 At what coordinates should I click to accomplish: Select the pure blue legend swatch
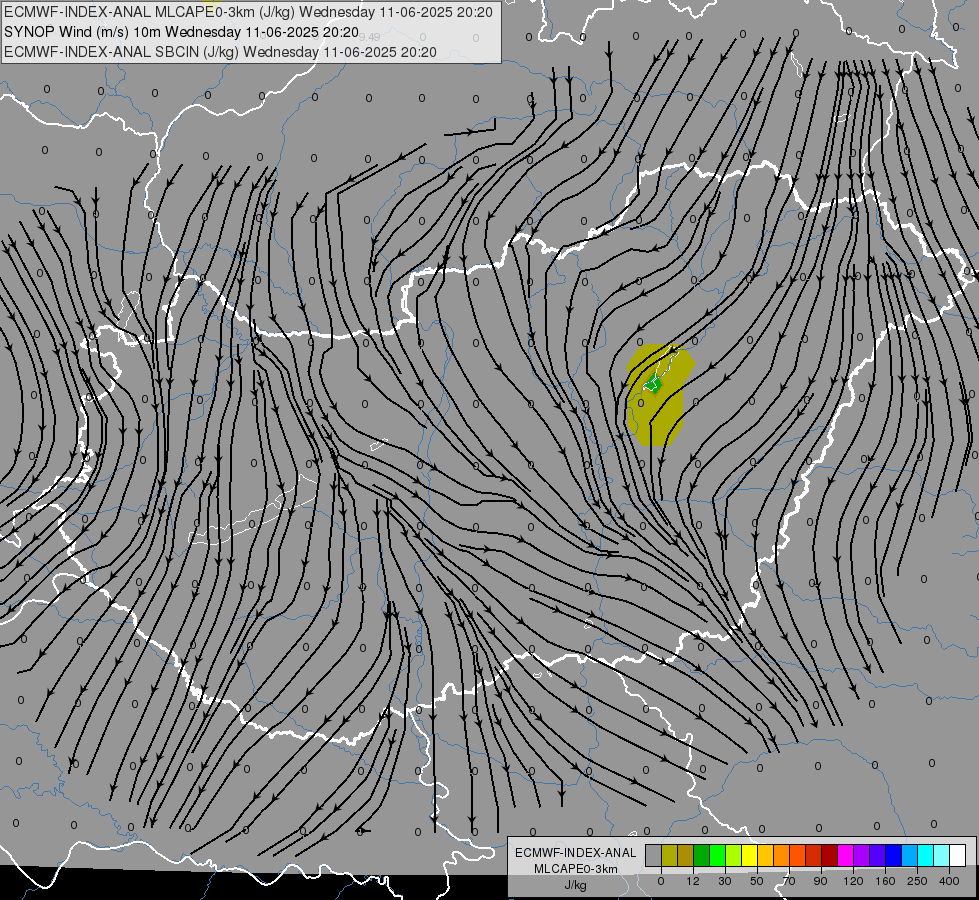point(893,856)
